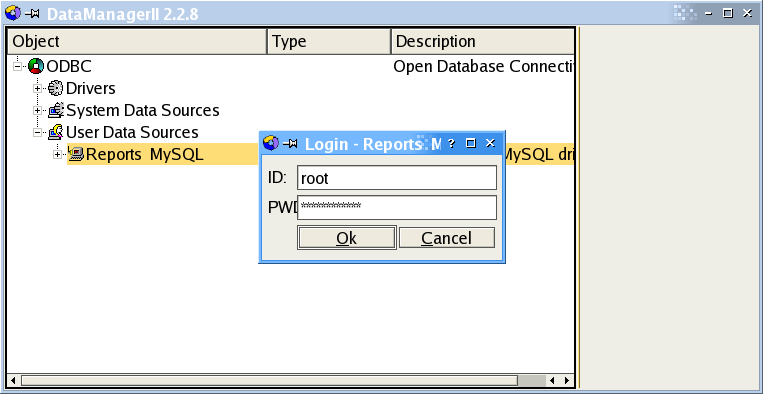Click the horizontal scrollbar thumb
Viewport: 763px width, 394px height.
(x=269, y=380)
